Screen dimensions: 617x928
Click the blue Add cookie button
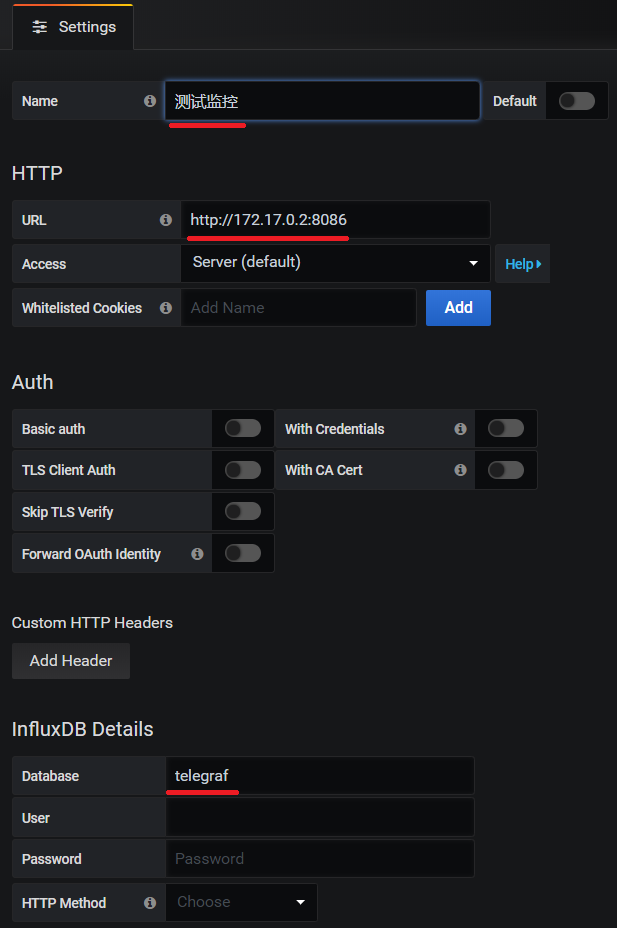click(x=458, y=308)
